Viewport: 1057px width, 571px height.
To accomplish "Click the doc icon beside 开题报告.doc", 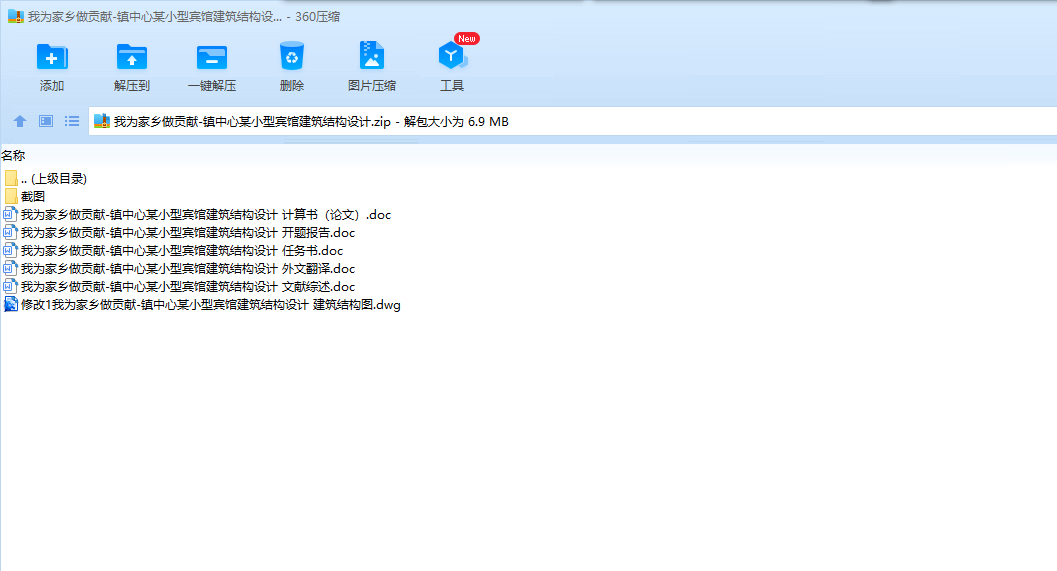I will coord(11,233).
